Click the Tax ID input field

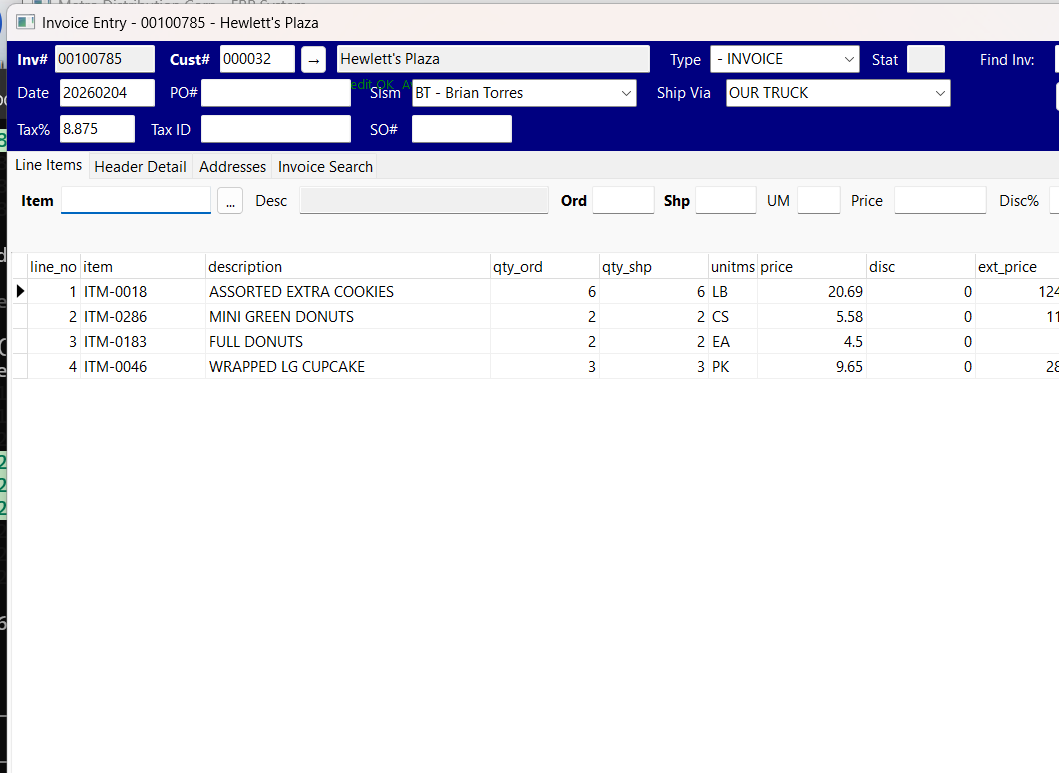point(275,128)
